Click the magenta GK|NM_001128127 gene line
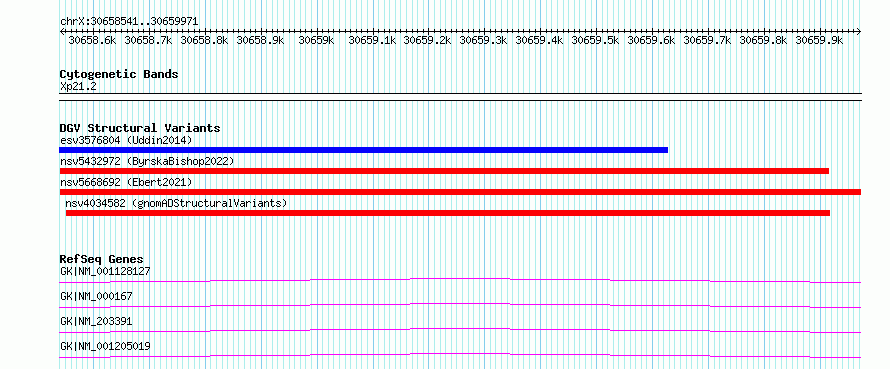 460,280
